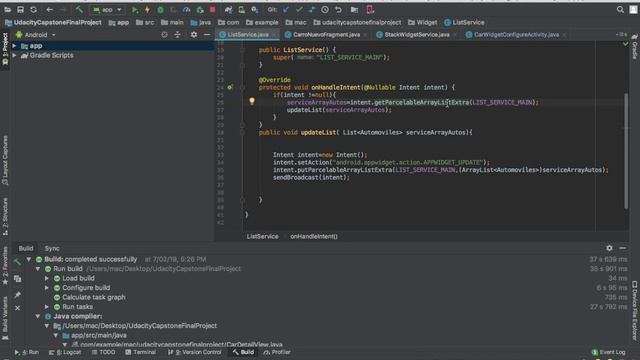Collapse Build: completed successfully node
Image resolution: width=640 pixels, height=360 pixels.
pos(29,259)
